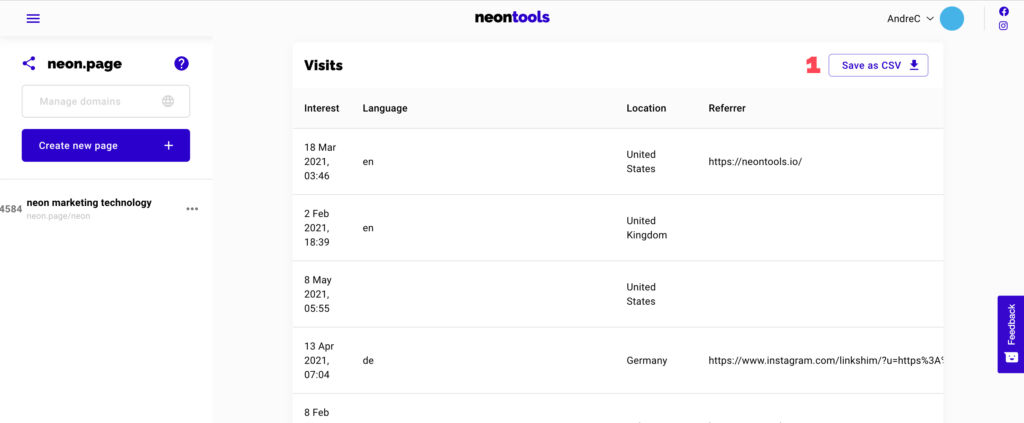Screen dimensions: 1024x423
Task: Click the Visits heading
Action: click(323, 65)
